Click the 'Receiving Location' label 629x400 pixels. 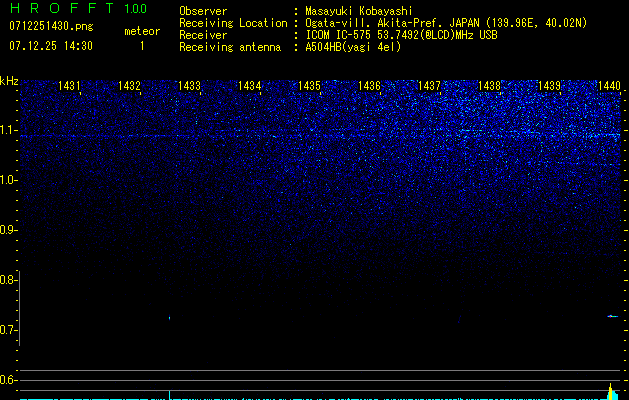233,23
